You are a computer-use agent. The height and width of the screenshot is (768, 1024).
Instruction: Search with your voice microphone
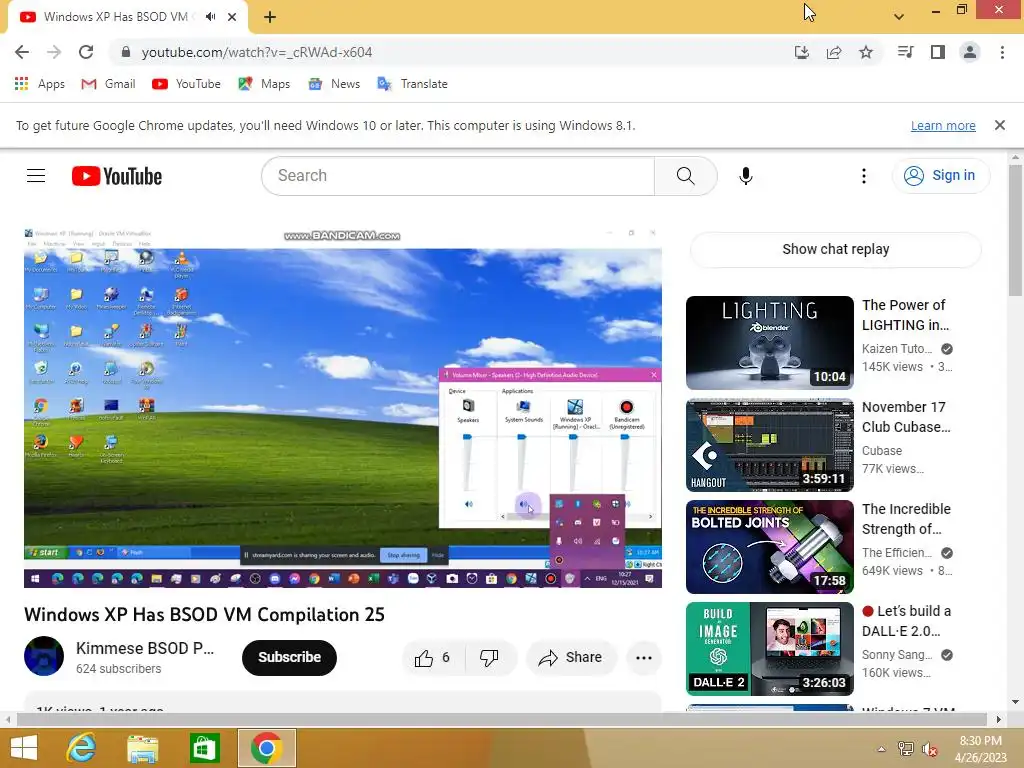tap(746, 176)
